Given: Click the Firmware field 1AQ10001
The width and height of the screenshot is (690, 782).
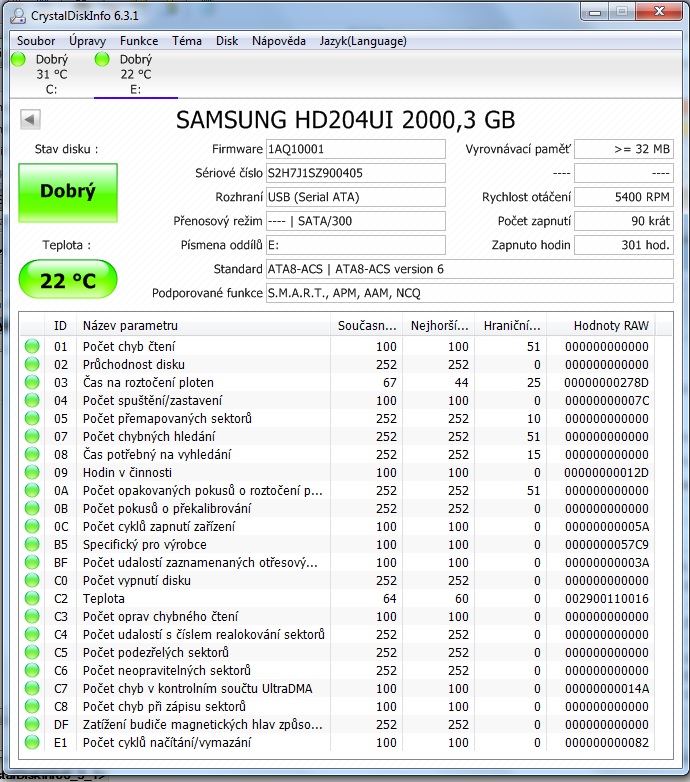Looking at the screenshot, I should coord(355,149).
